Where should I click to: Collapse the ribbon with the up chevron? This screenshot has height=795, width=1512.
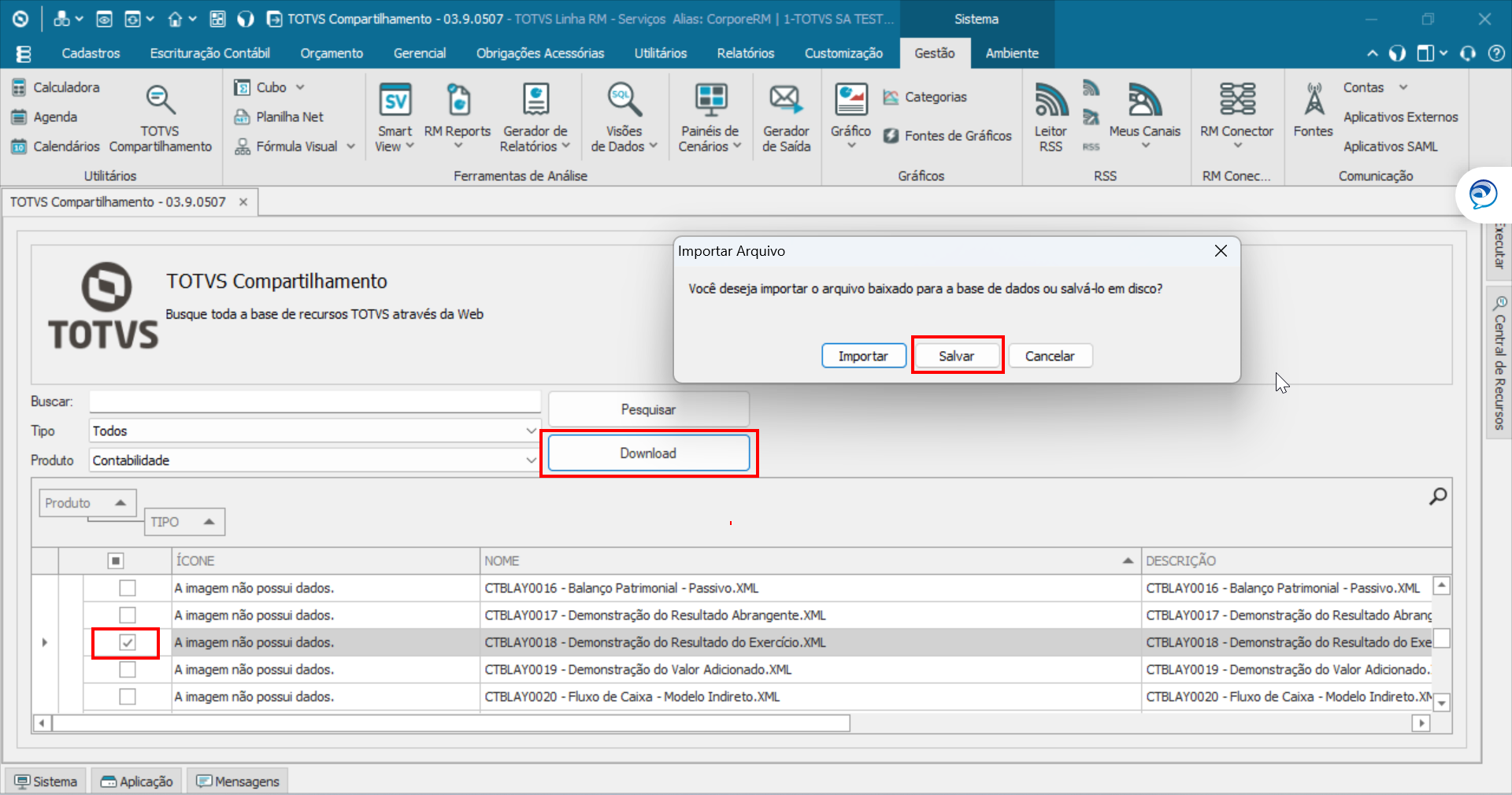point(1373,54)
